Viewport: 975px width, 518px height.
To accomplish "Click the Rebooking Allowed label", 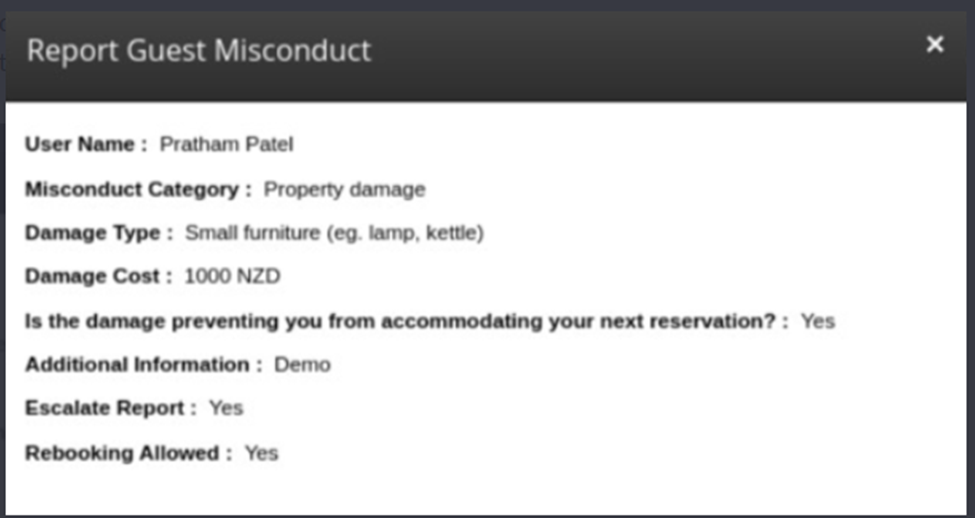I will [x=121, y=453].
